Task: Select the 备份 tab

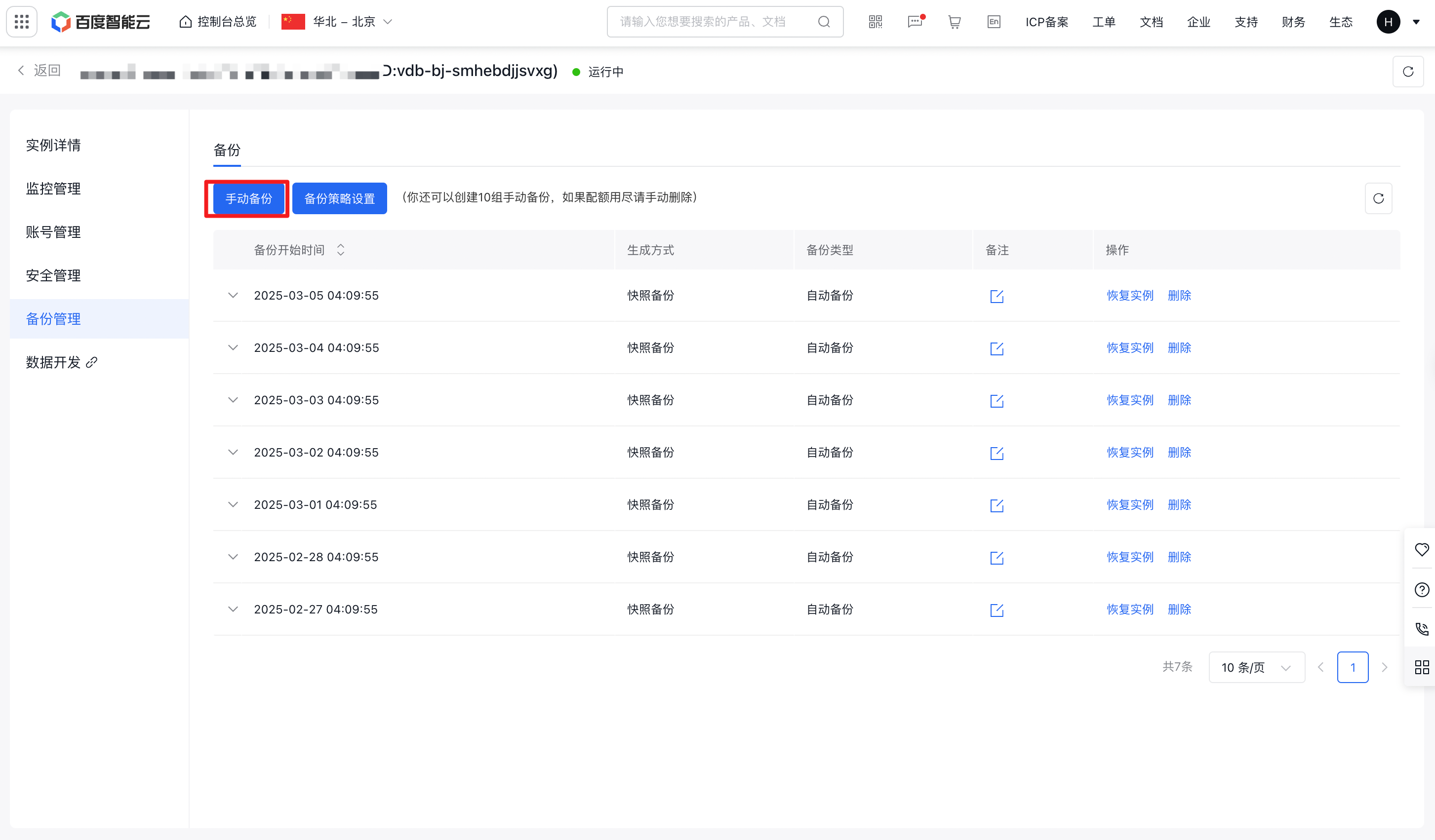Action: (x=227, y=150)
